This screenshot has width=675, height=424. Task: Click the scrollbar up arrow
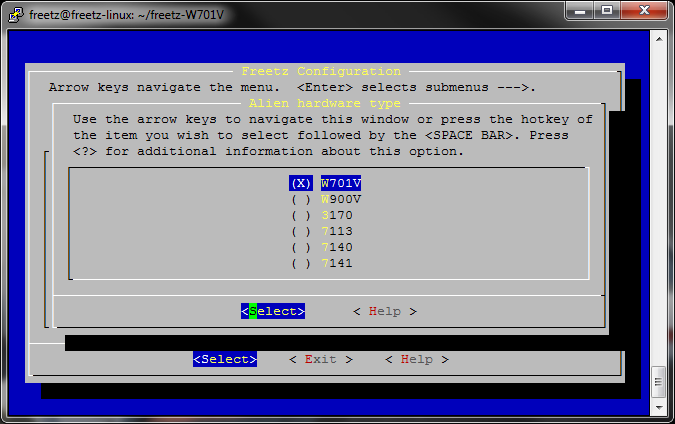(658, 38)
